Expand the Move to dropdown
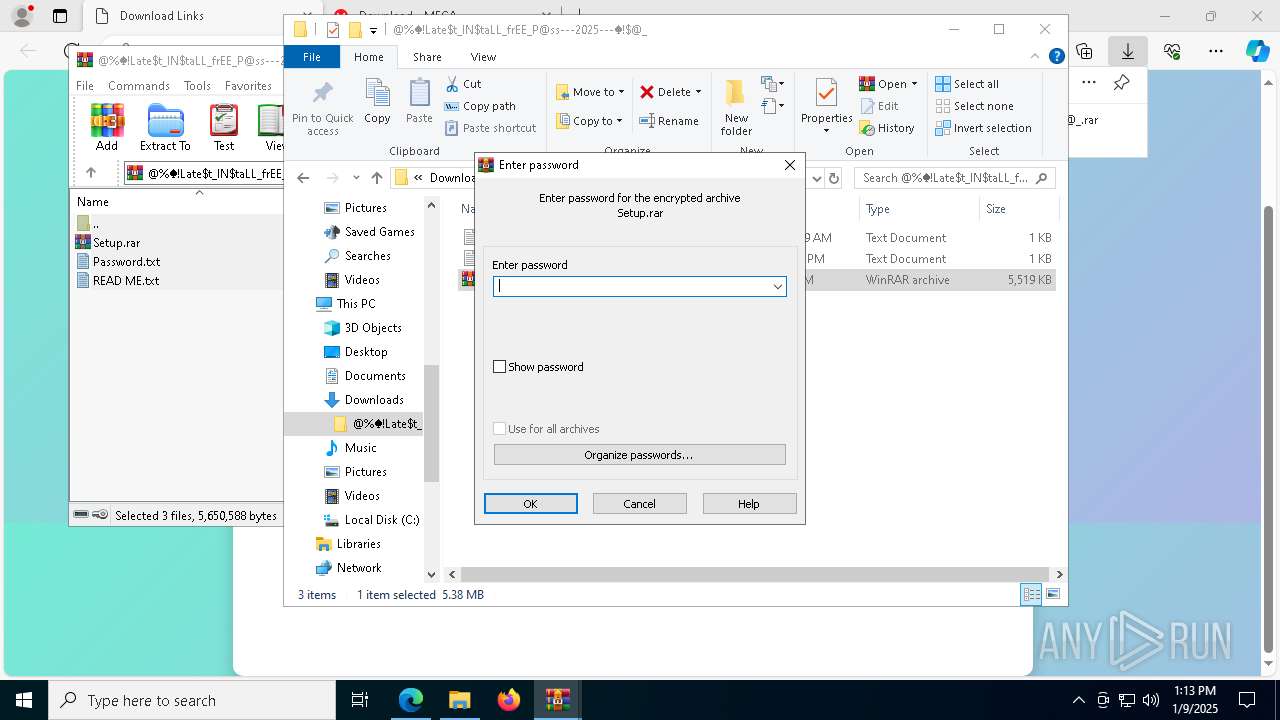 tap(621, 92)
